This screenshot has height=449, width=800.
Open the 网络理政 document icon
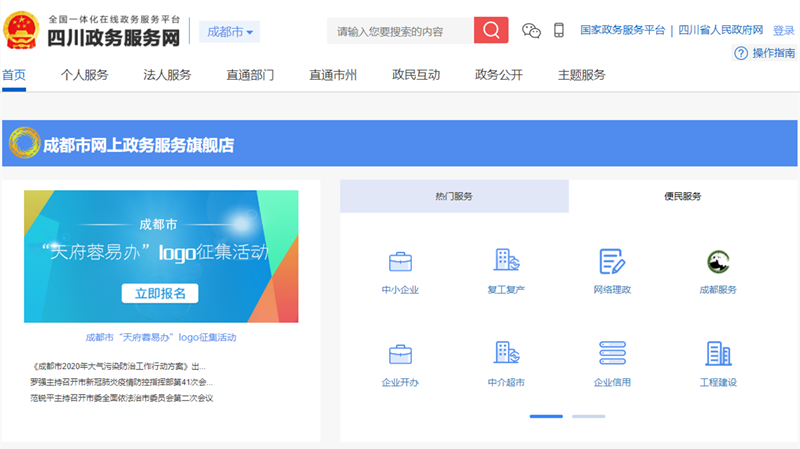coord(612,262)
